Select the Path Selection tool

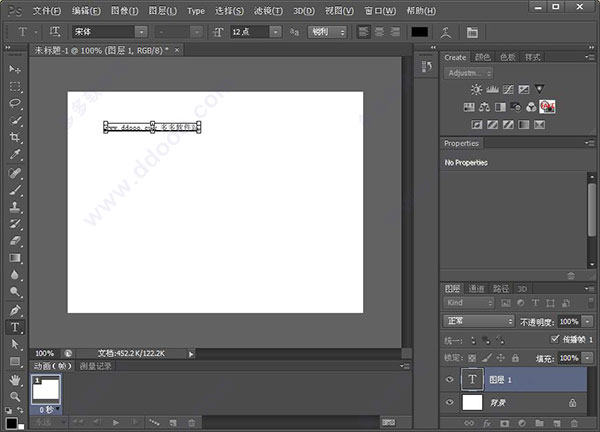point(15,344)
